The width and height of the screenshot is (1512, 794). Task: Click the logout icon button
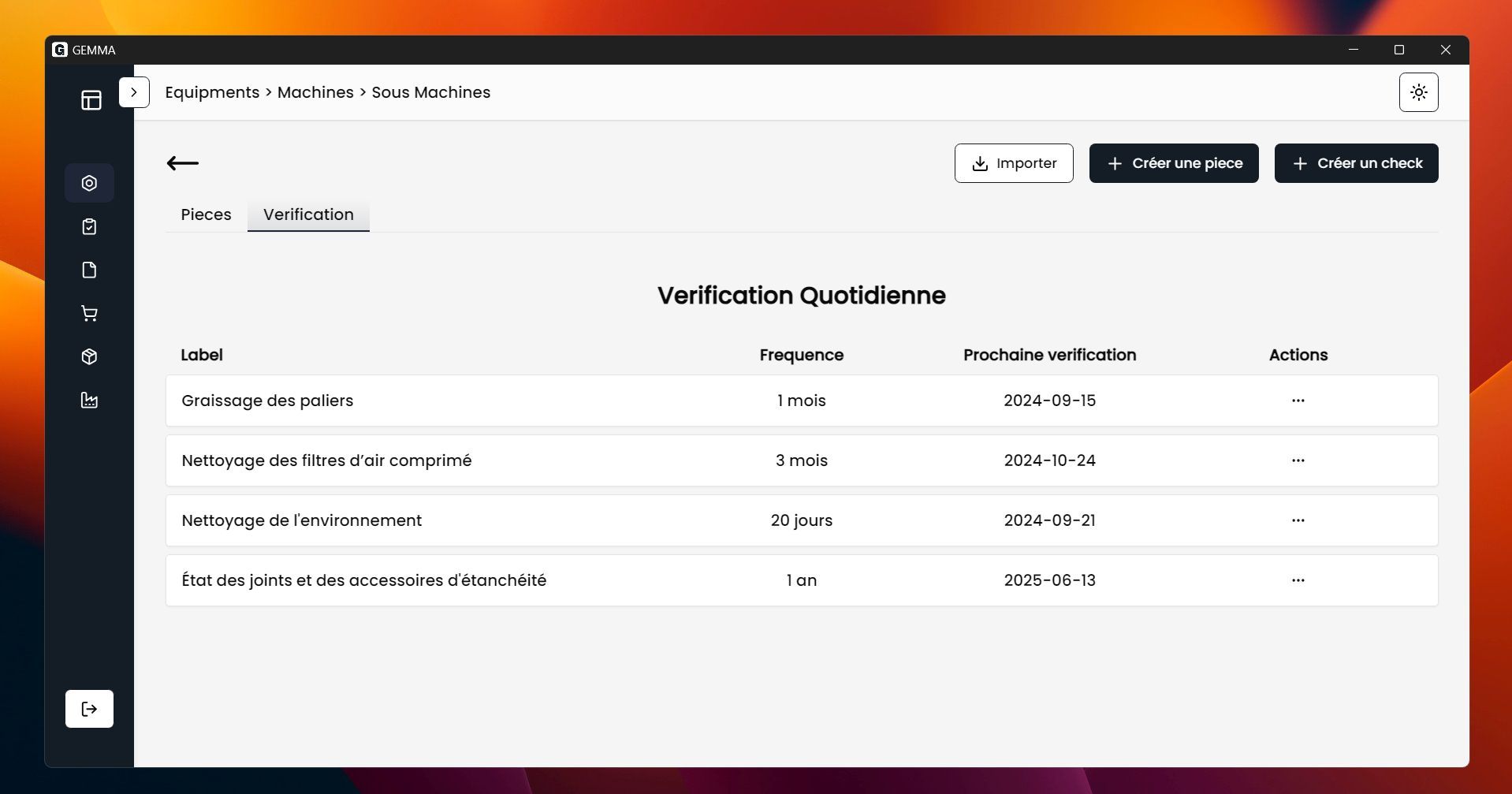coord(89,709)
